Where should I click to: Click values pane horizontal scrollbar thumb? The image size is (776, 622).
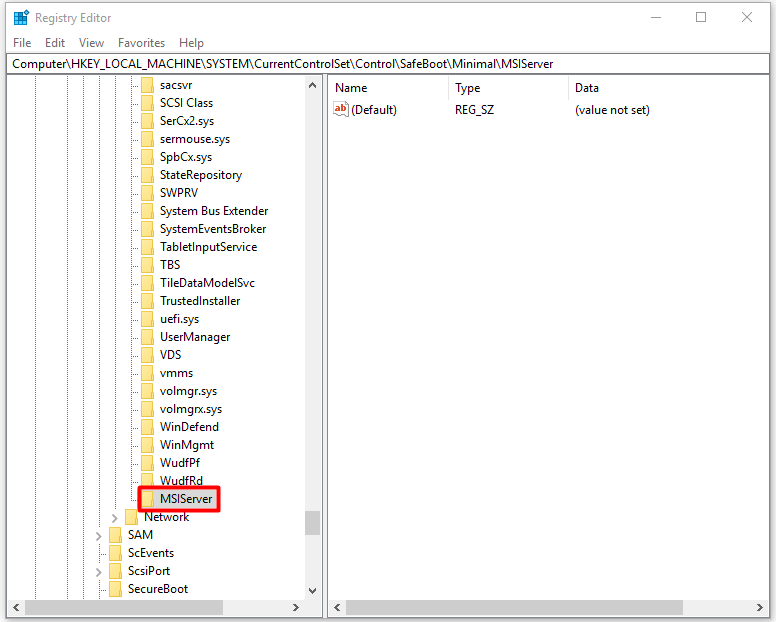514,607
